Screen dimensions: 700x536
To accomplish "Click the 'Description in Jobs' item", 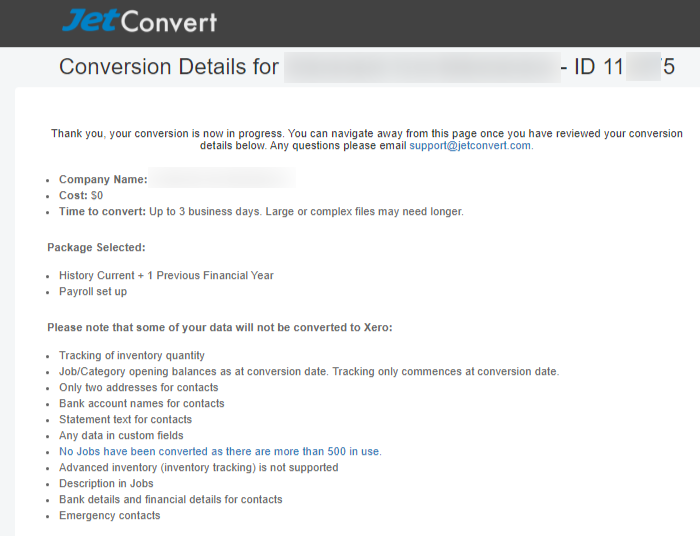I will [106, 483].
